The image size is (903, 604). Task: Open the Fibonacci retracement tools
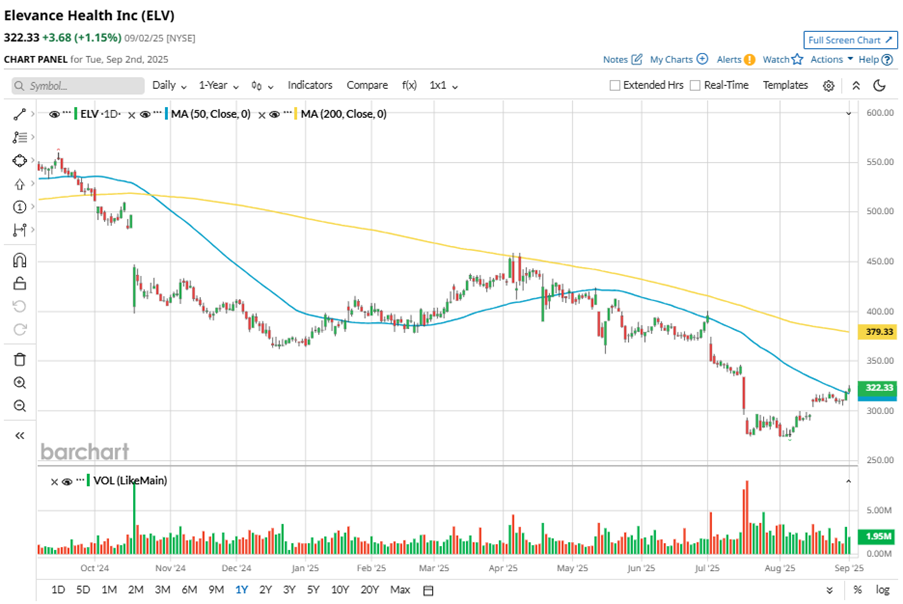(20, 137)
